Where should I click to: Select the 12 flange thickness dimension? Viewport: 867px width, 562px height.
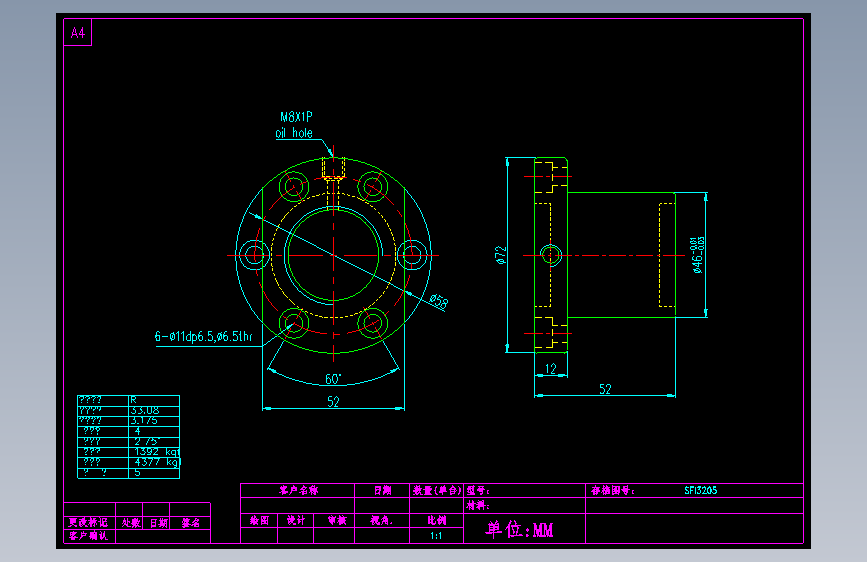pos(551,368)
